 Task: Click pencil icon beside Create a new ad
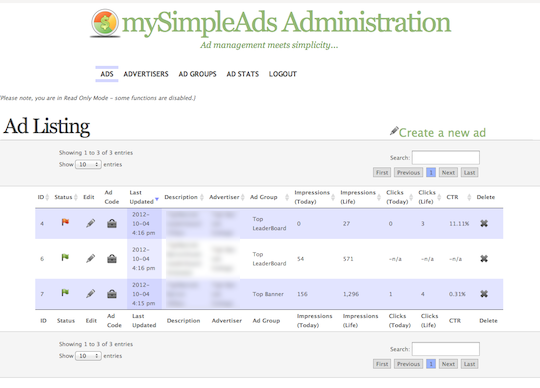click(394, 131)
